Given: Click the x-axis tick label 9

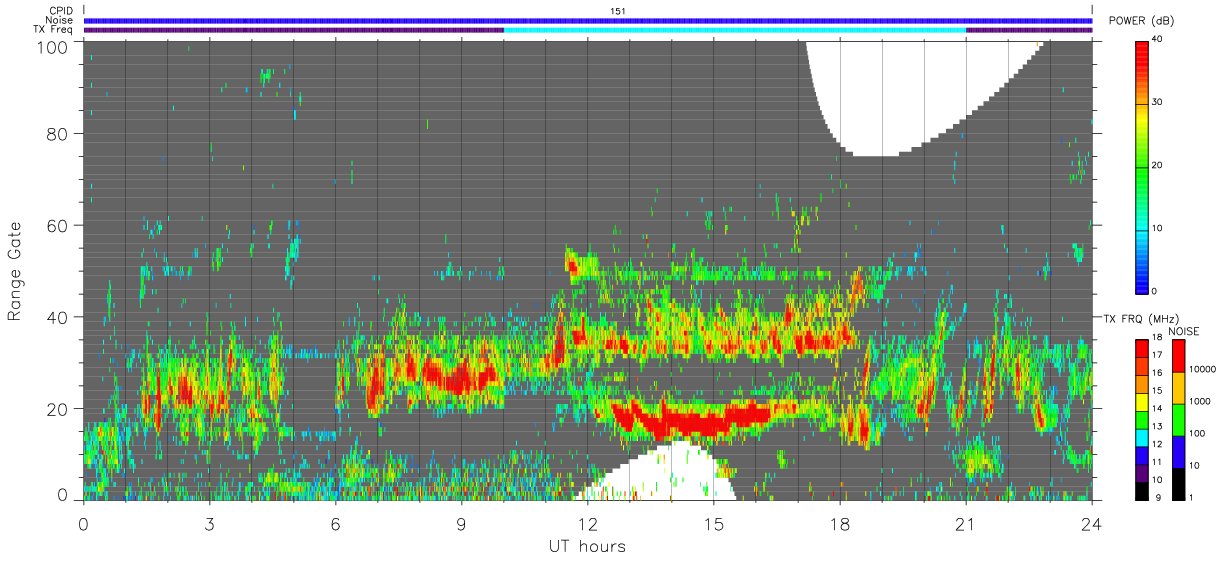Looking at the screenshot, I should 461,524.
